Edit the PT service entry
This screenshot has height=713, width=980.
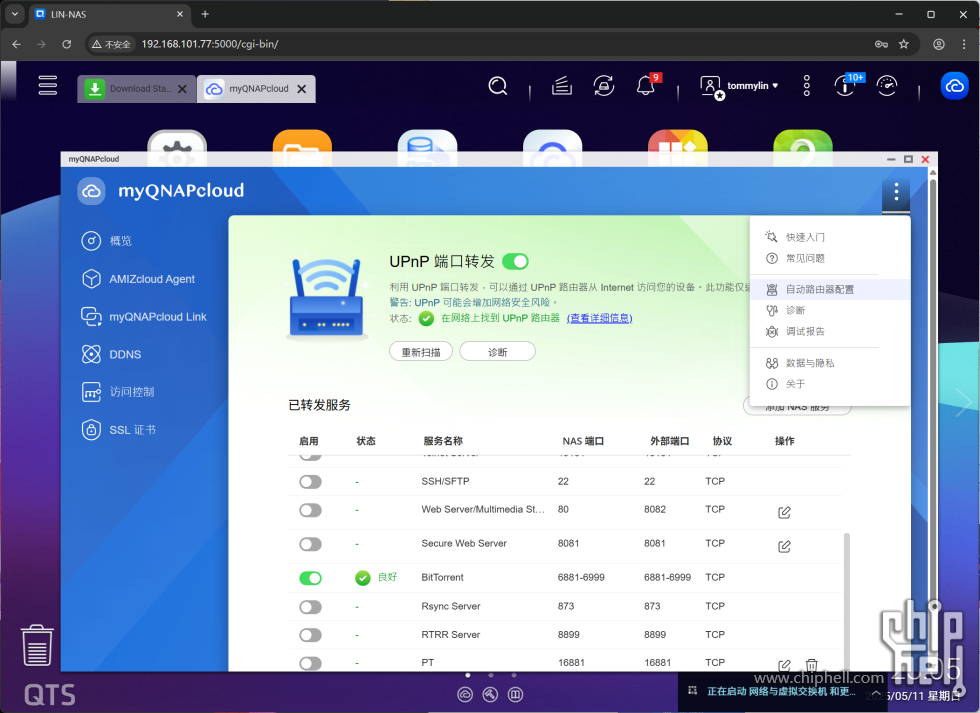[784, 665]
